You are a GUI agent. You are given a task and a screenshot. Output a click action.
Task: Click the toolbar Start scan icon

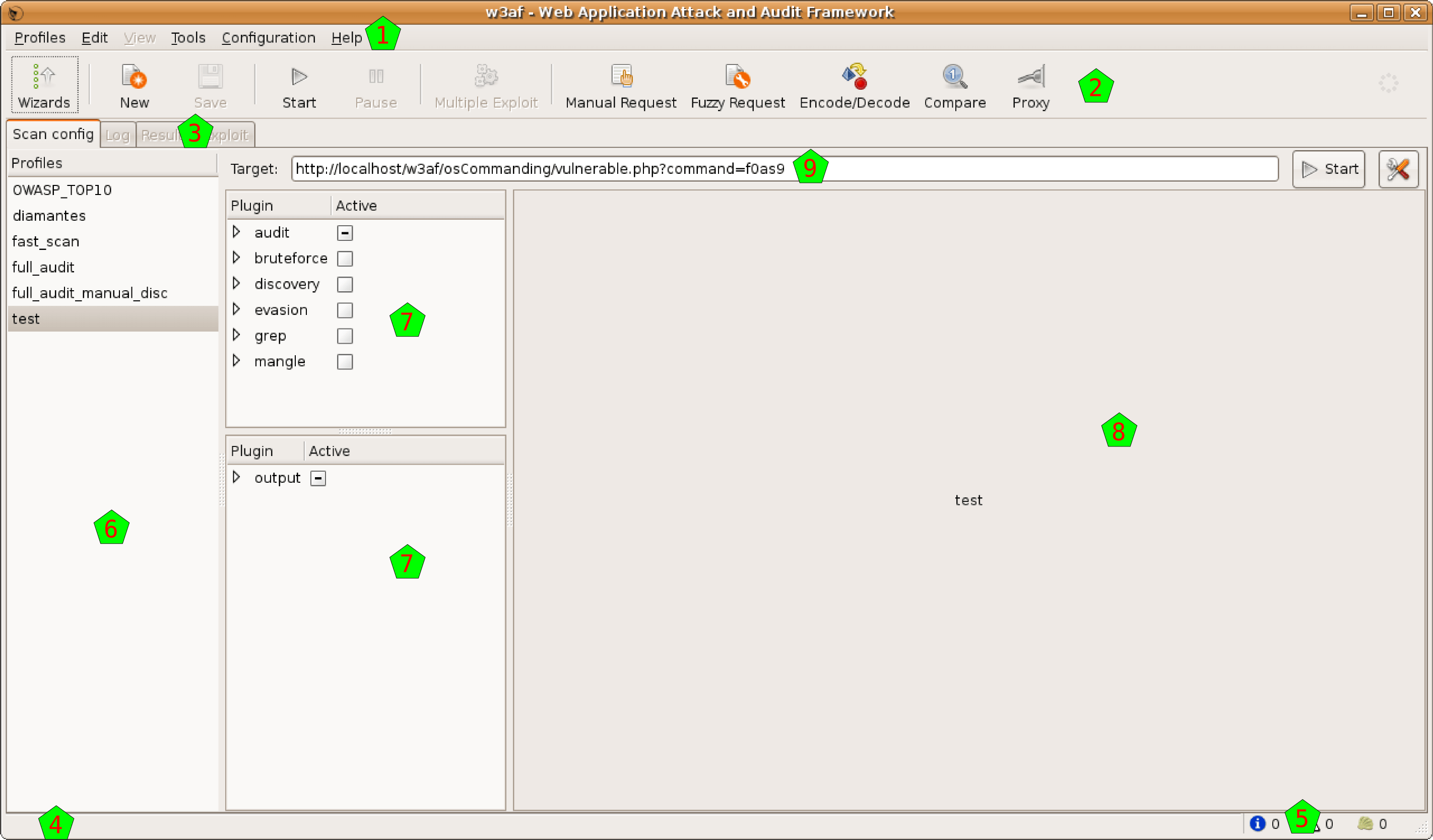[298, 85]
